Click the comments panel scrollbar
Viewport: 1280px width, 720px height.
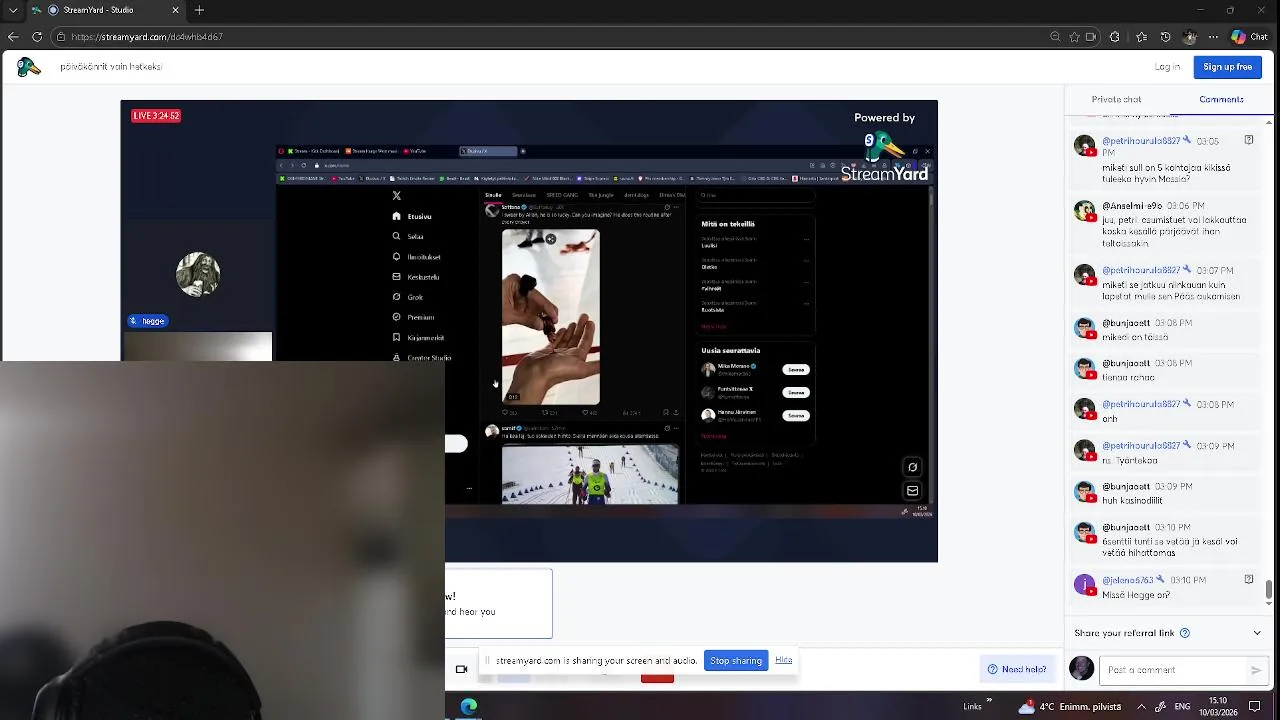(x=1269, y=590)
